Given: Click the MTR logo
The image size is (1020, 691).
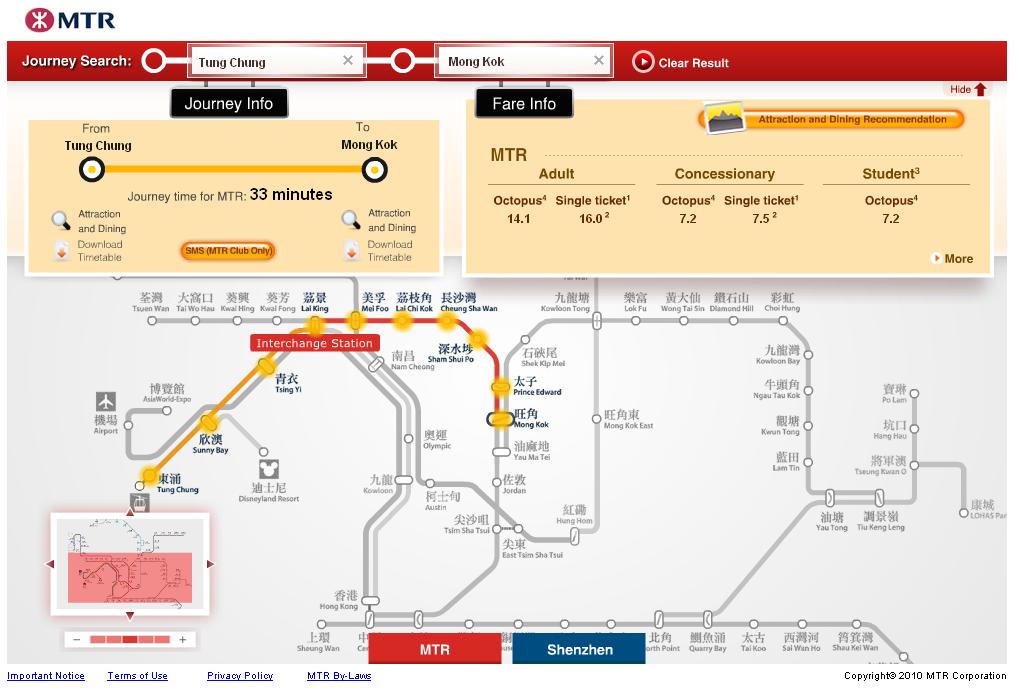Looking at the screenshot, I should (70, 20).
